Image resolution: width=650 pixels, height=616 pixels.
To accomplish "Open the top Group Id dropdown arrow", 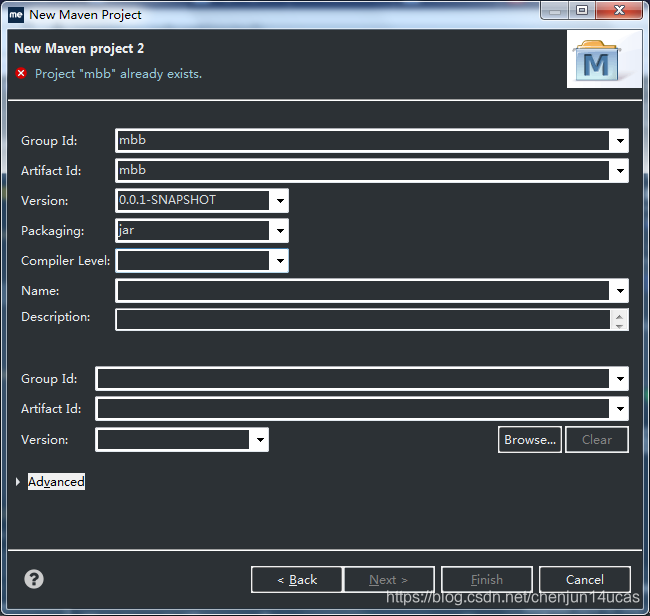I will 620,141.
